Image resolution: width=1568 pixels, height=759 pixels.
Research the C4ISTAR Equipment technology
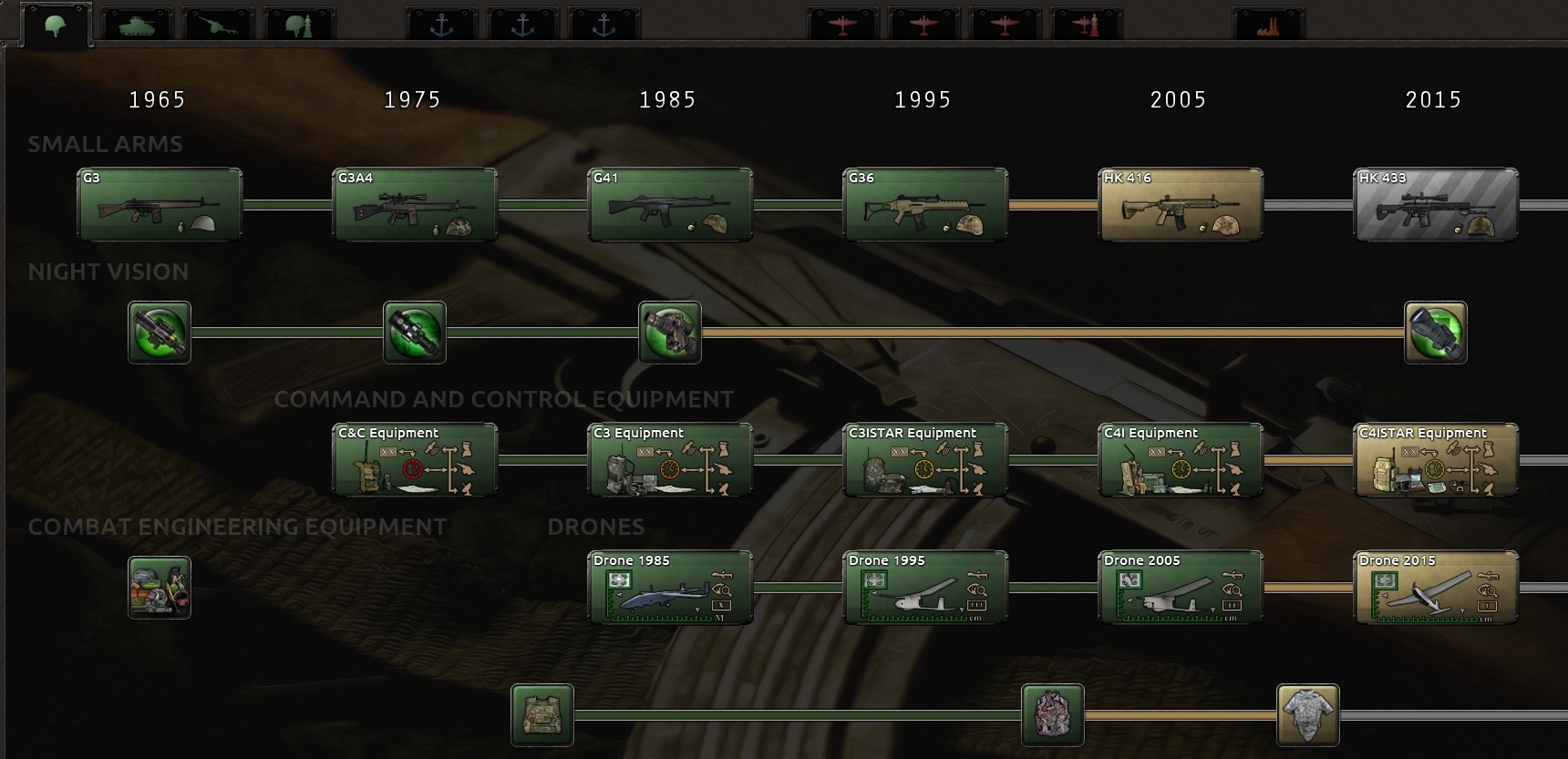tap(1436, 460)
